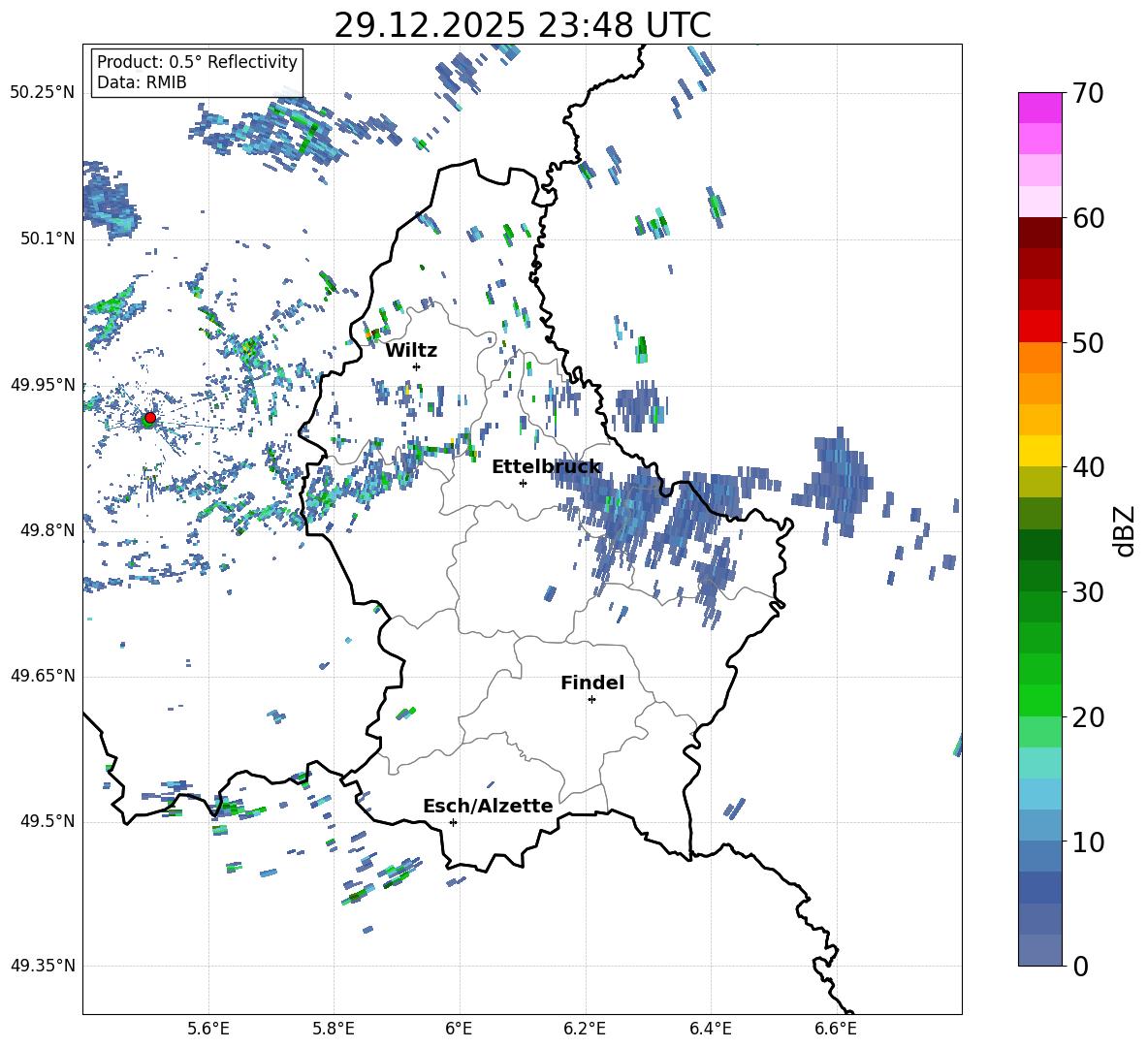Click the 50.25°N latitude label
This screenshot has width=1148, height=1048.
(x=43, y=93)
